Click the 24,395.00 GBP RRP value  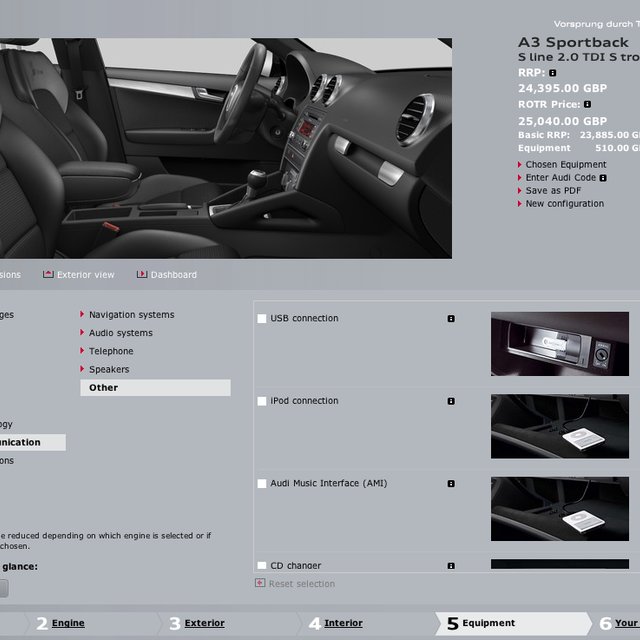click(562, 88)
